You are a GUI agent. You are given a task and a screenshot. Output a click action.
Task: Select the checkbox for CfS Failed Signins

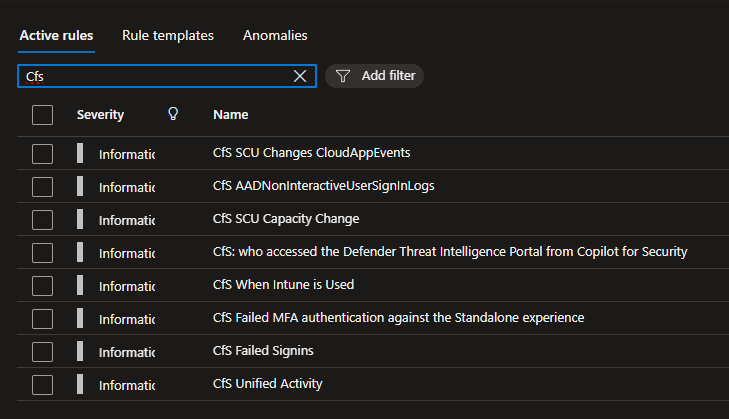[x=42, y=352]
